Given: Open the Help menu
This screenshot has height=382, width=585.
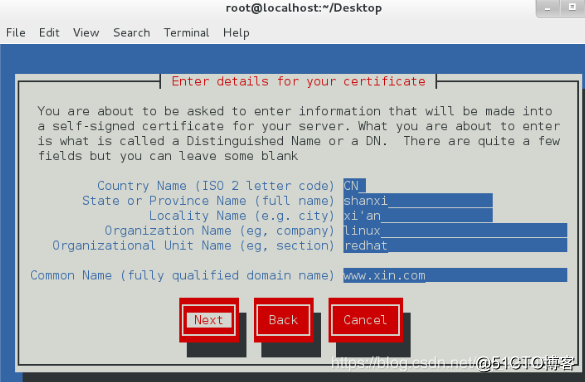Looking at the screenshot, I should pos(236,33).
